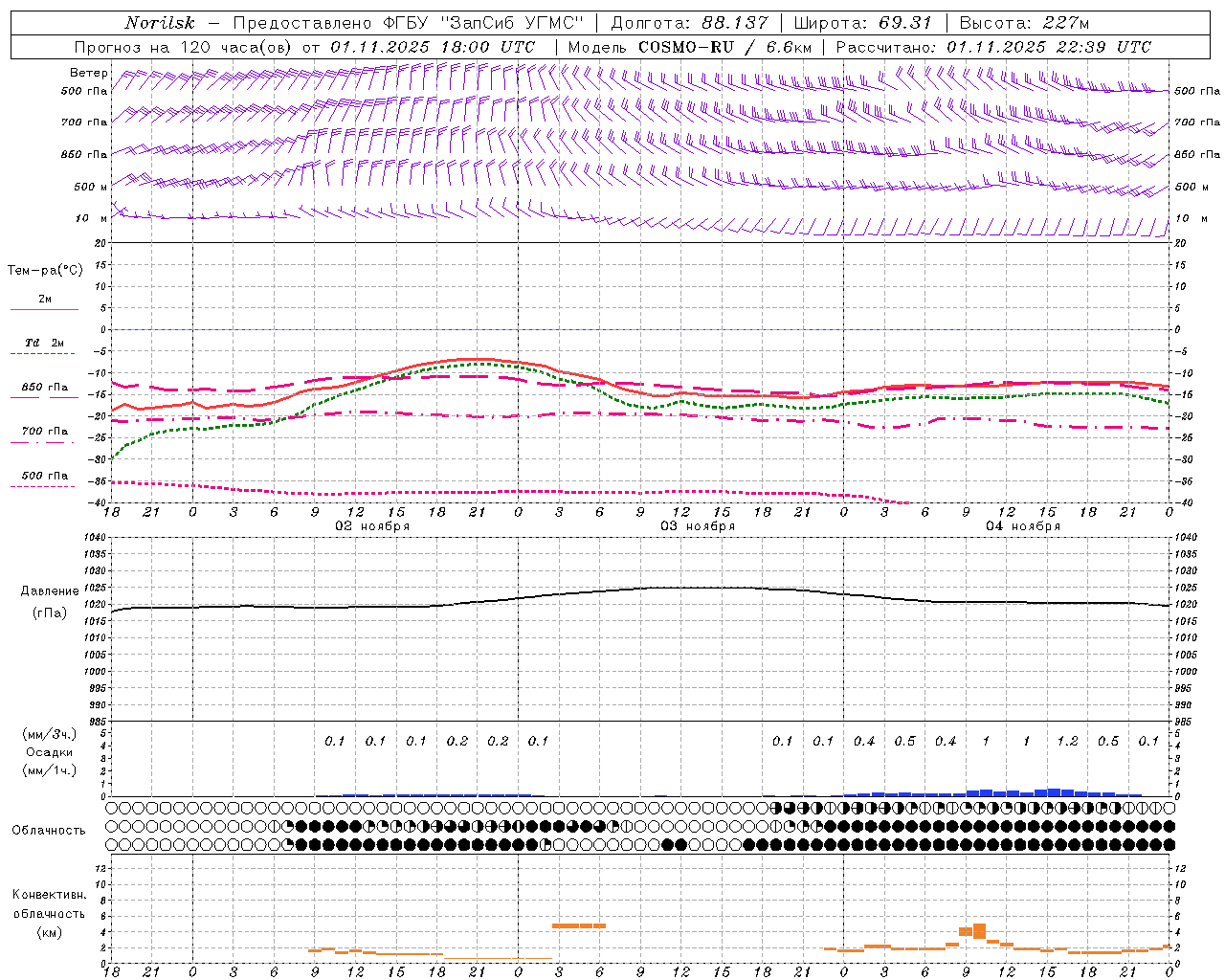Click the '(мм/1ч.)' precipitation unit label
Image resolution: width=1225 pixels, height=980 pixels.
(50, 770)
